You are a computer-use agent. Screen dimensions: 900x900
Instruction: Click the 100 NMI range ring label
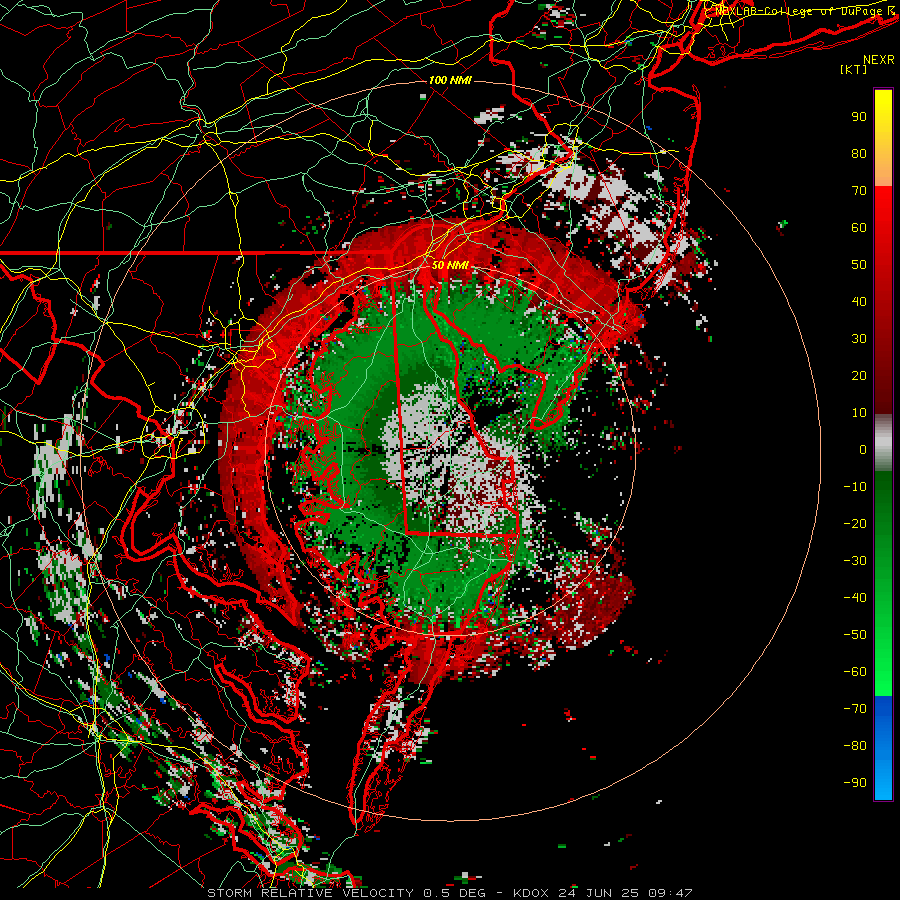point(450,80)
